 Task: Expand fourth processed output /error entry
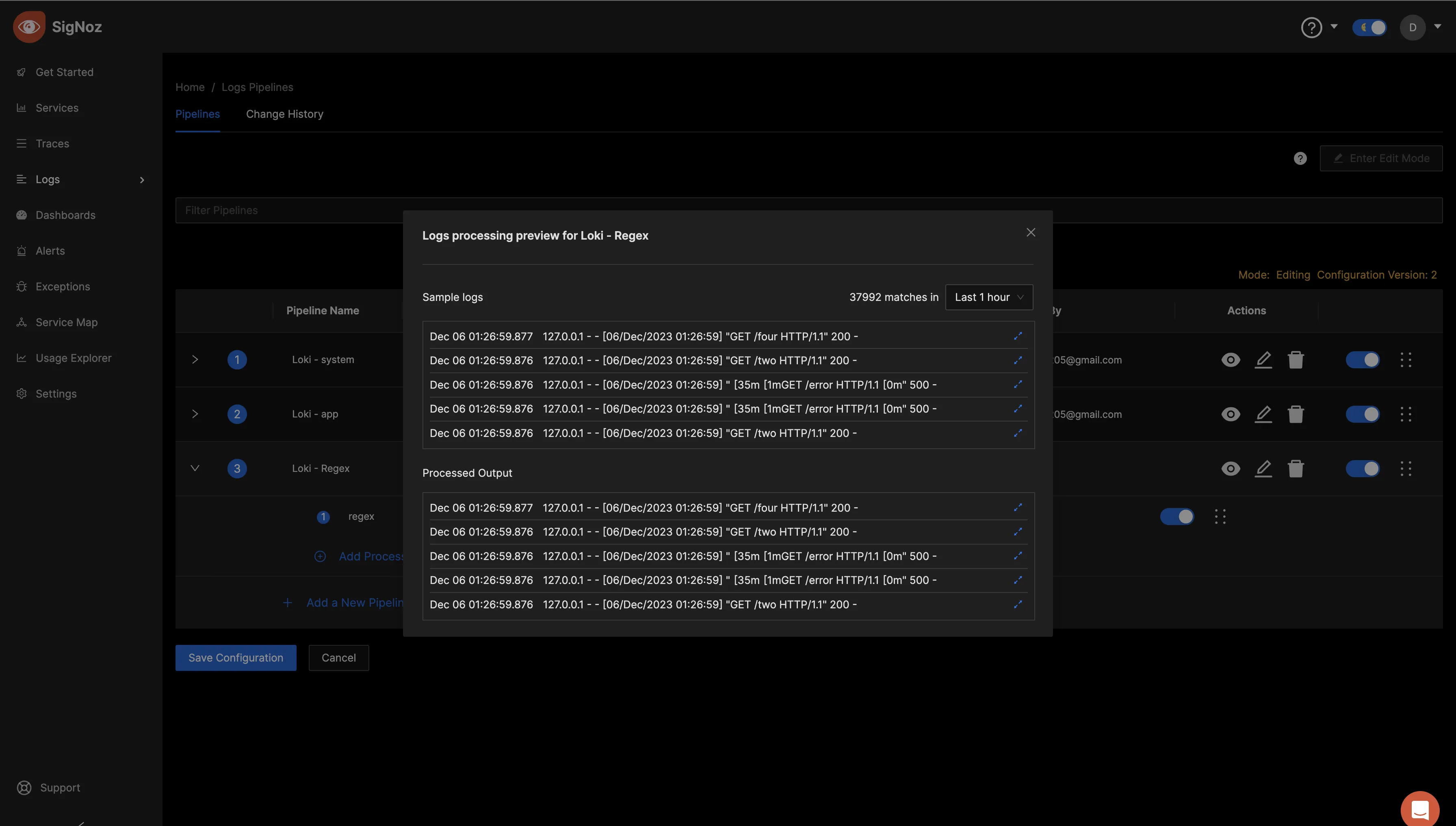click(x=1017, y=580)
